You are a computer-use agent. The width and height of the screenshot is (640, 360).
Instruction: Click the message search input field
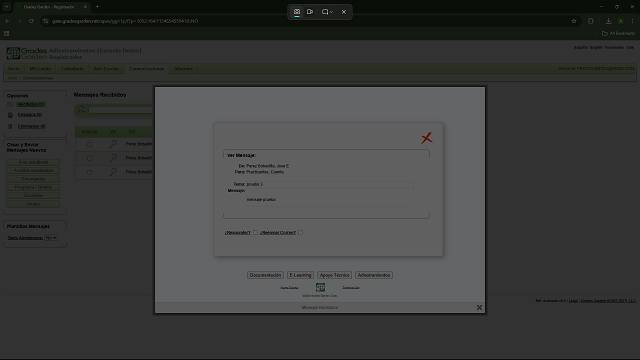(120, 110)
